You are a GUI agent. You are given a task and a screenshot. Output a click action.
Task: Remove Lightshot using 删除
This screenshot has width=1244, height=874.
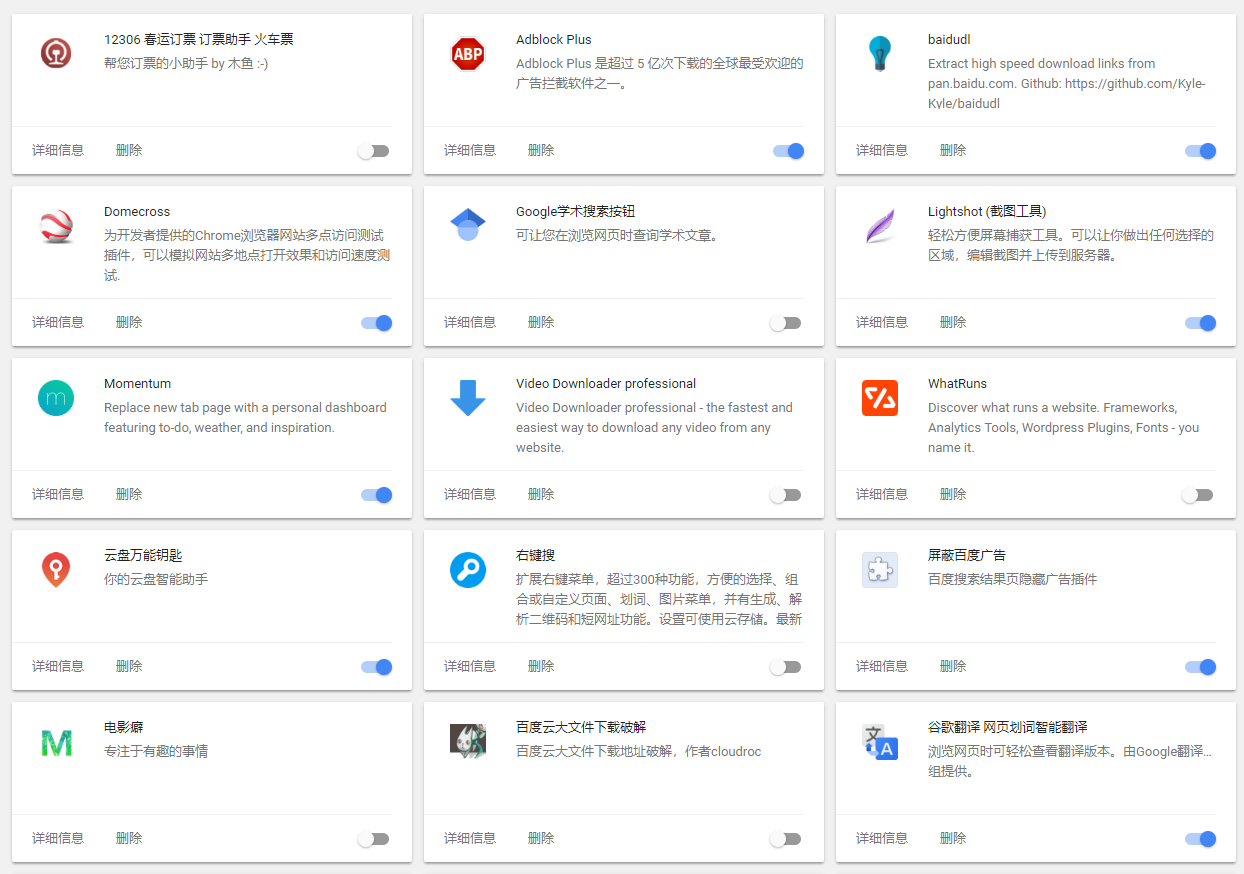click(x=953, y=322)
